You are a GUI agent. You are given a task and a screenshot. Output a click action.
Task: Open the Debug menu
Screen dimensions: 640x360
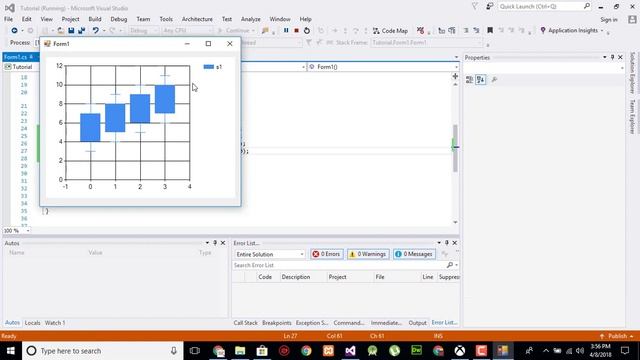(x=119, y=19)
